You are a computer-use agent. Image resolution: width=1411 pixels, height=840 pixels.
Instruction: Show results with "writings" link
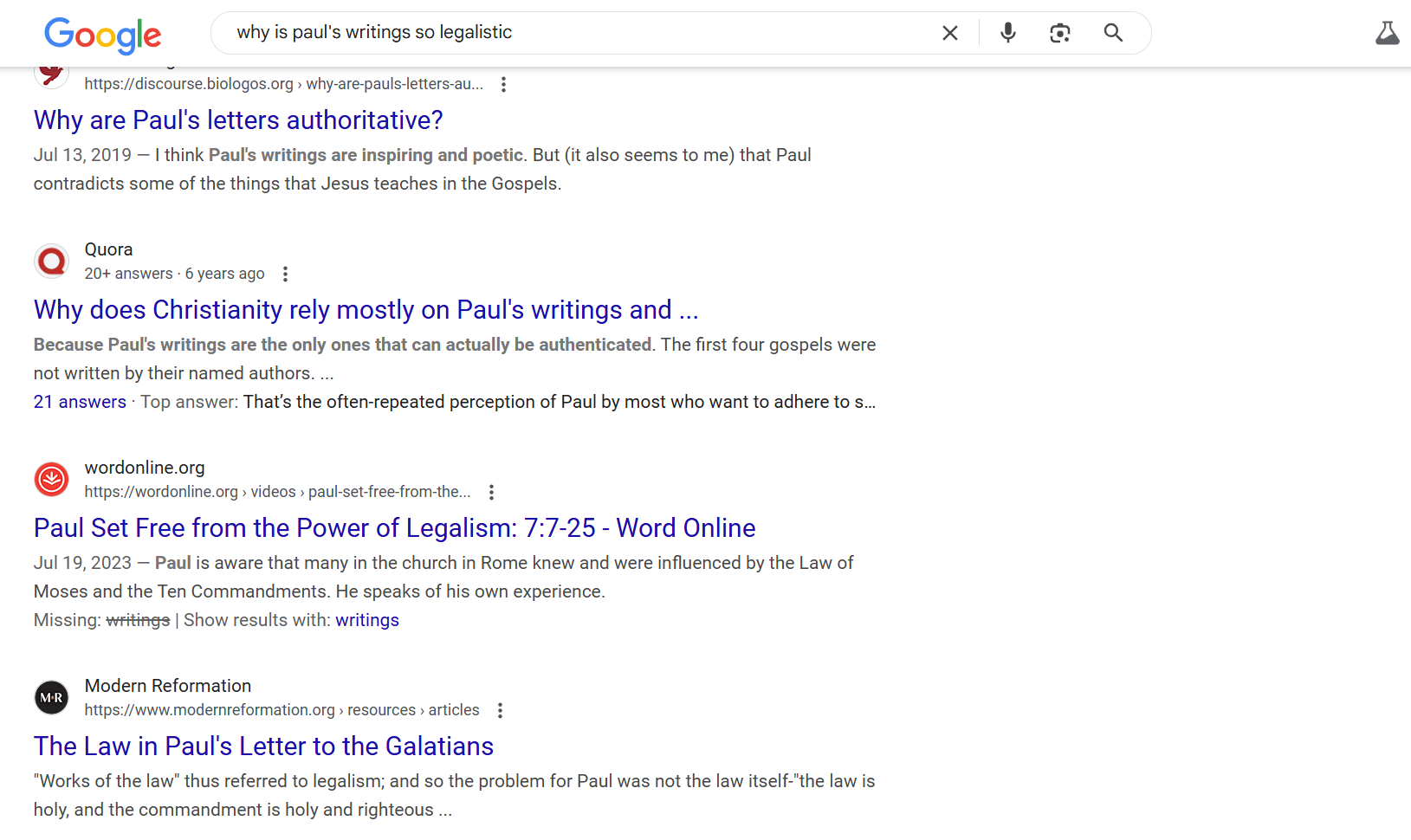[367, 620]
